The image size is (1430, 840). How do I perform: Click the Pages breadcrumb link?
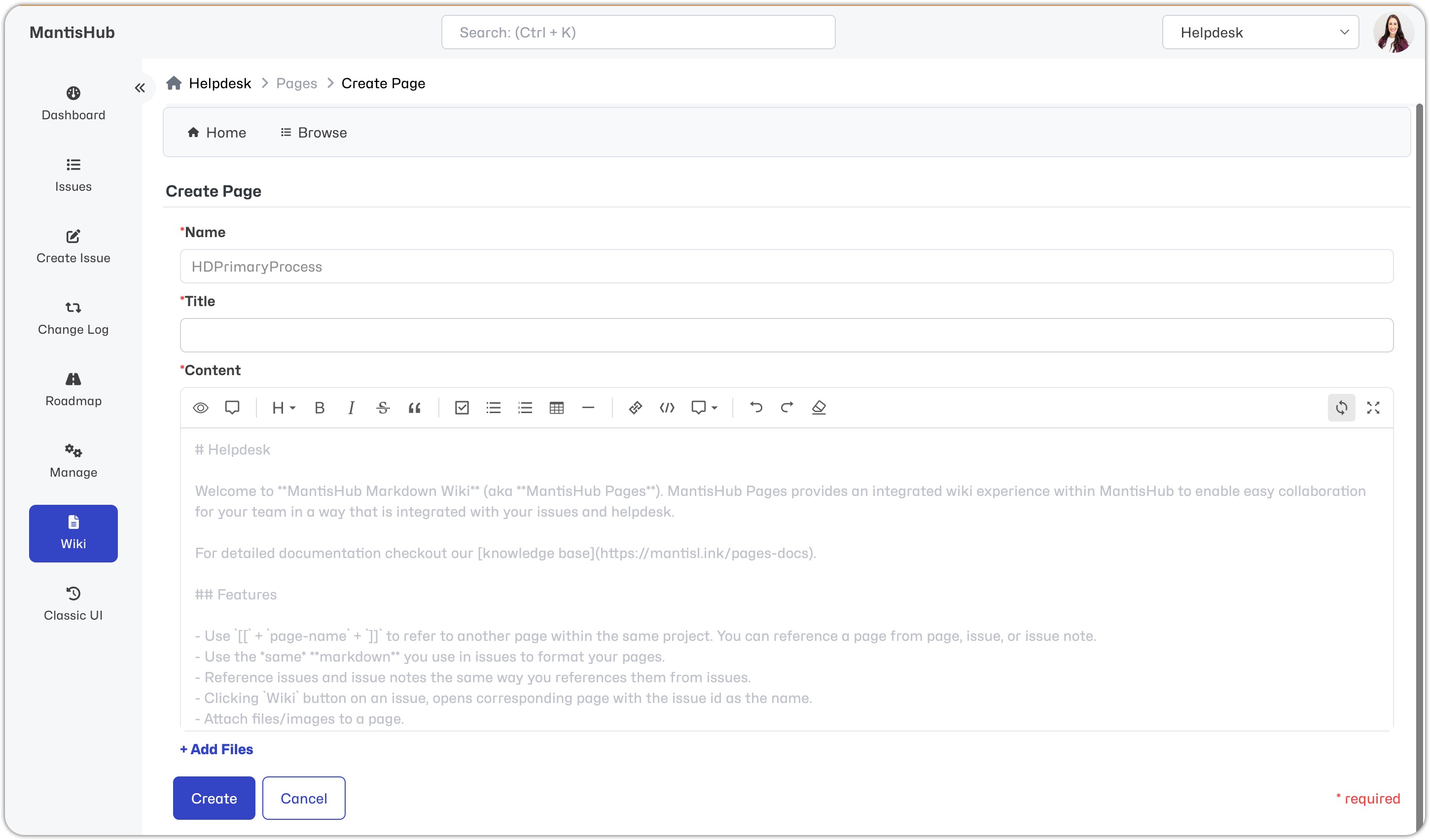(296, 83)
